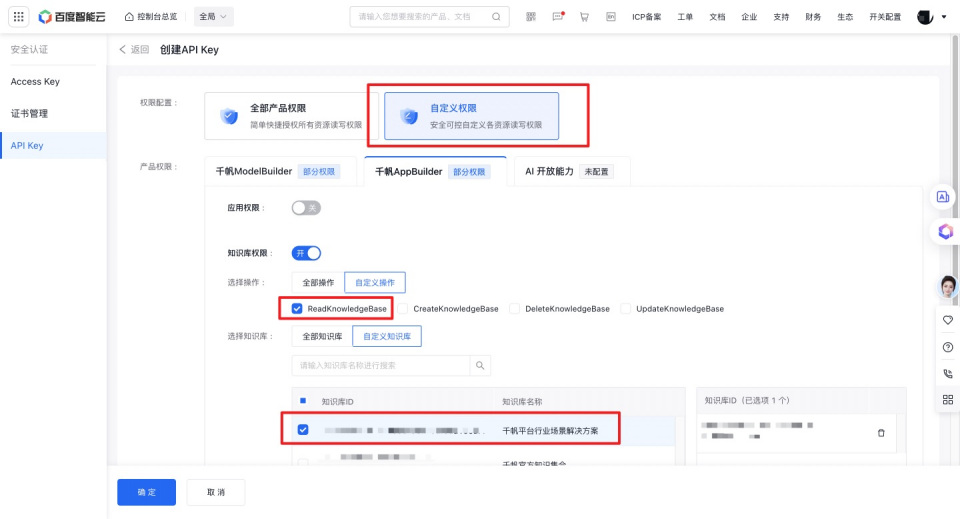Open ICP备案 in top navigation
The image size is (960, 519).
(x=647, y=17)
